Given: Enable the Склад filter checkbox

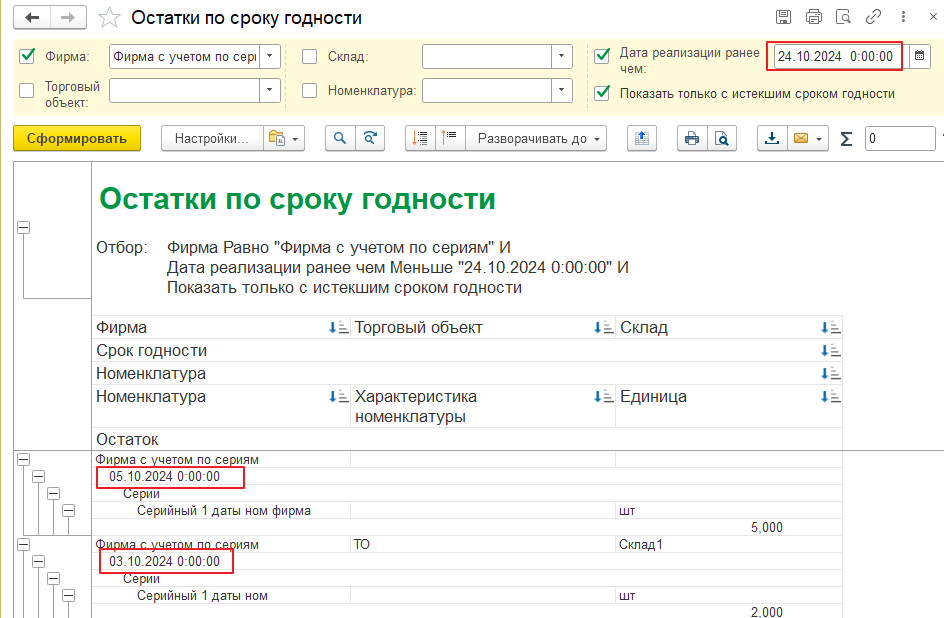Looking at the screenshot, I should [x=310, y=57].
